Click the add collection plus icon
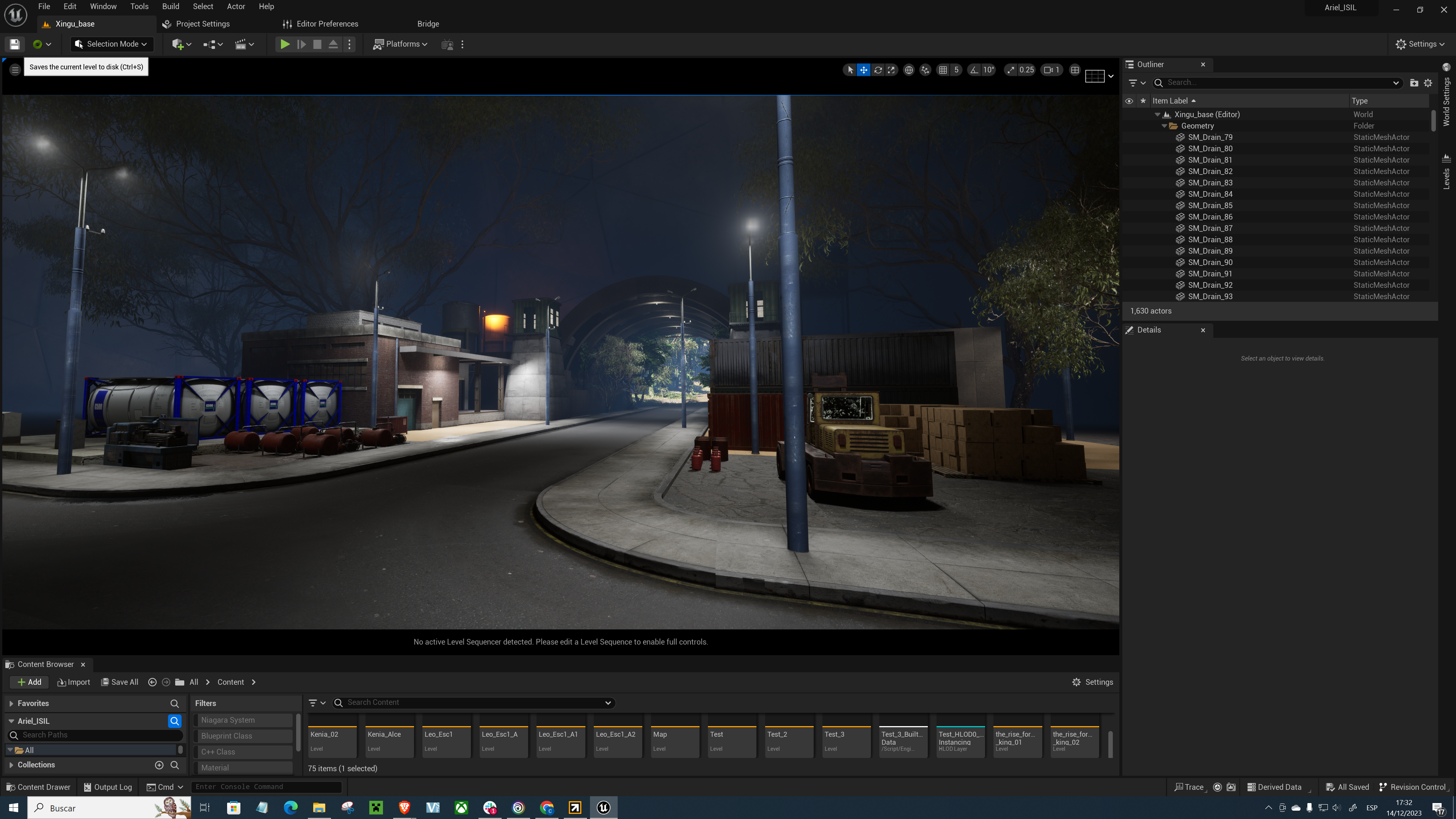The width and height of the screenshot is (1456, 819). (x=159, y=765)
